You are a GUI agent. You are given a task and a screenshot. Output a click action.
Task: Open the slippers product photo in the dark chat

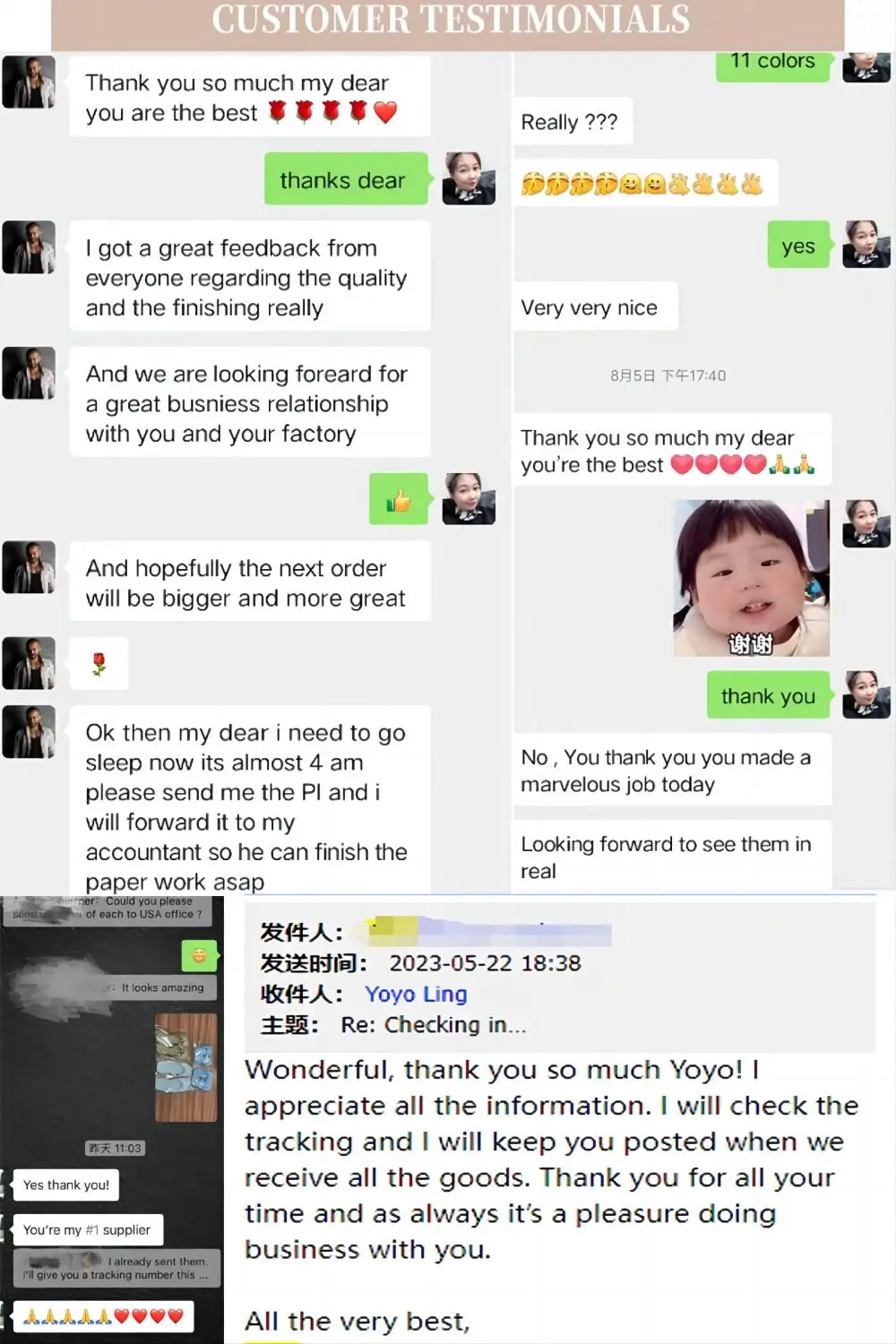coord(185,1068)
